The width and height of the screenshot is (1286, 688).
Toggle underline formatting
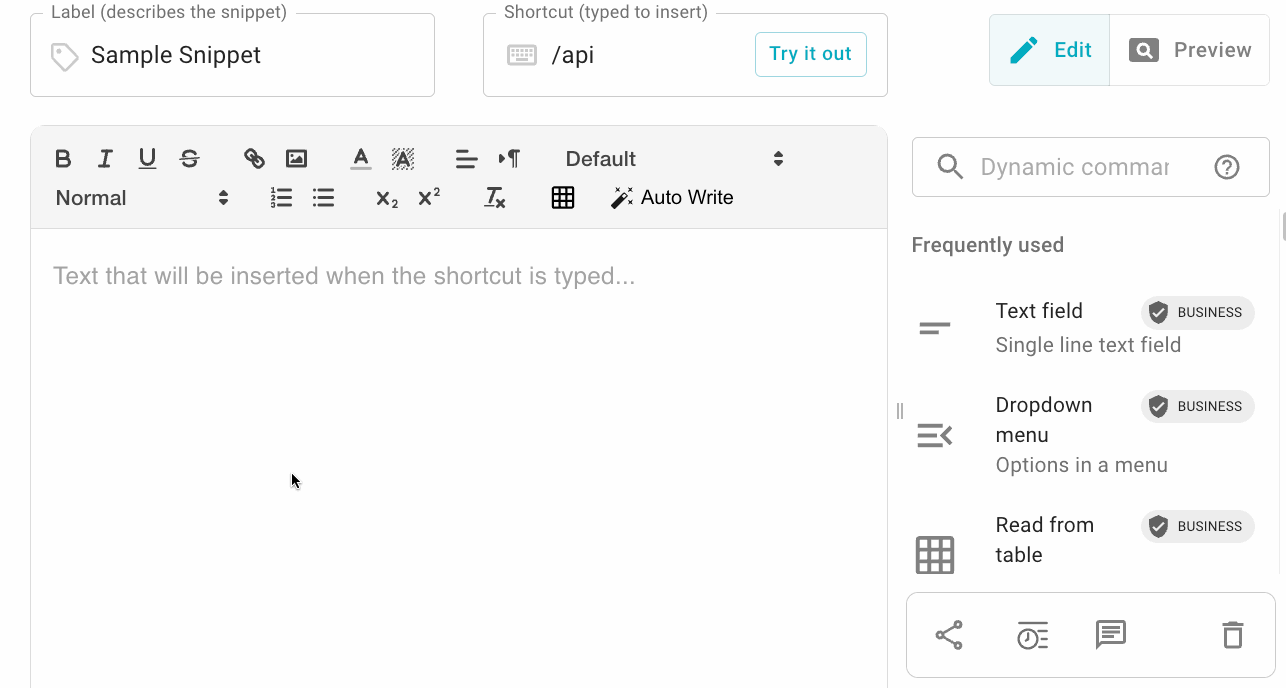click(147, 159)
